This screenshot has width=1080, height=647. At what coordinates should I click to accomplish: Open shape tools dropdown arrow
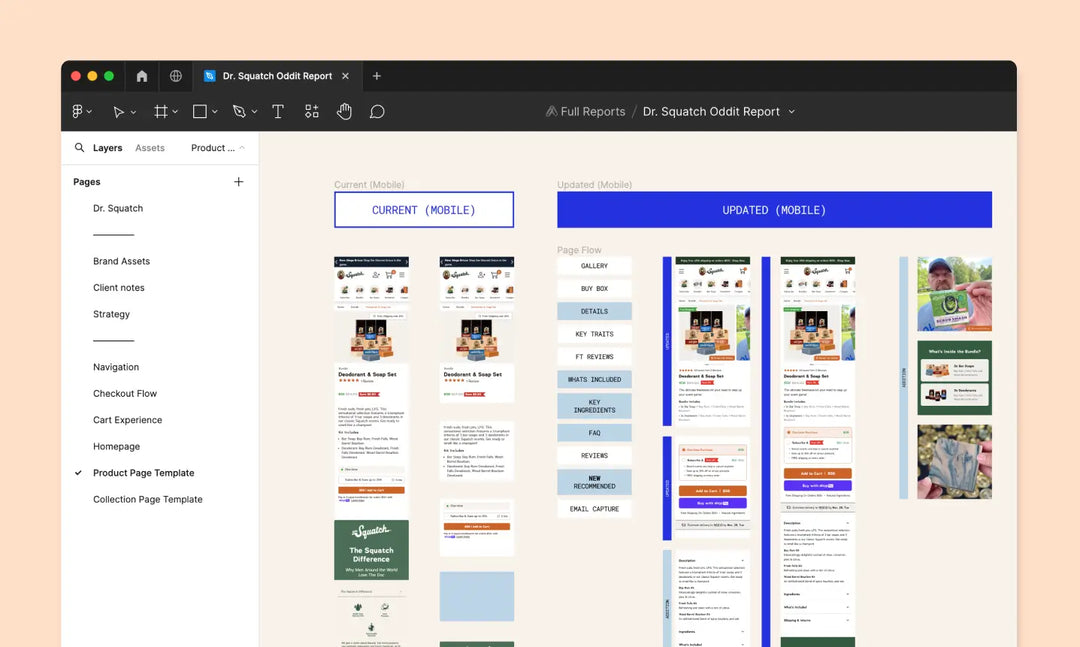pos(215,112)
